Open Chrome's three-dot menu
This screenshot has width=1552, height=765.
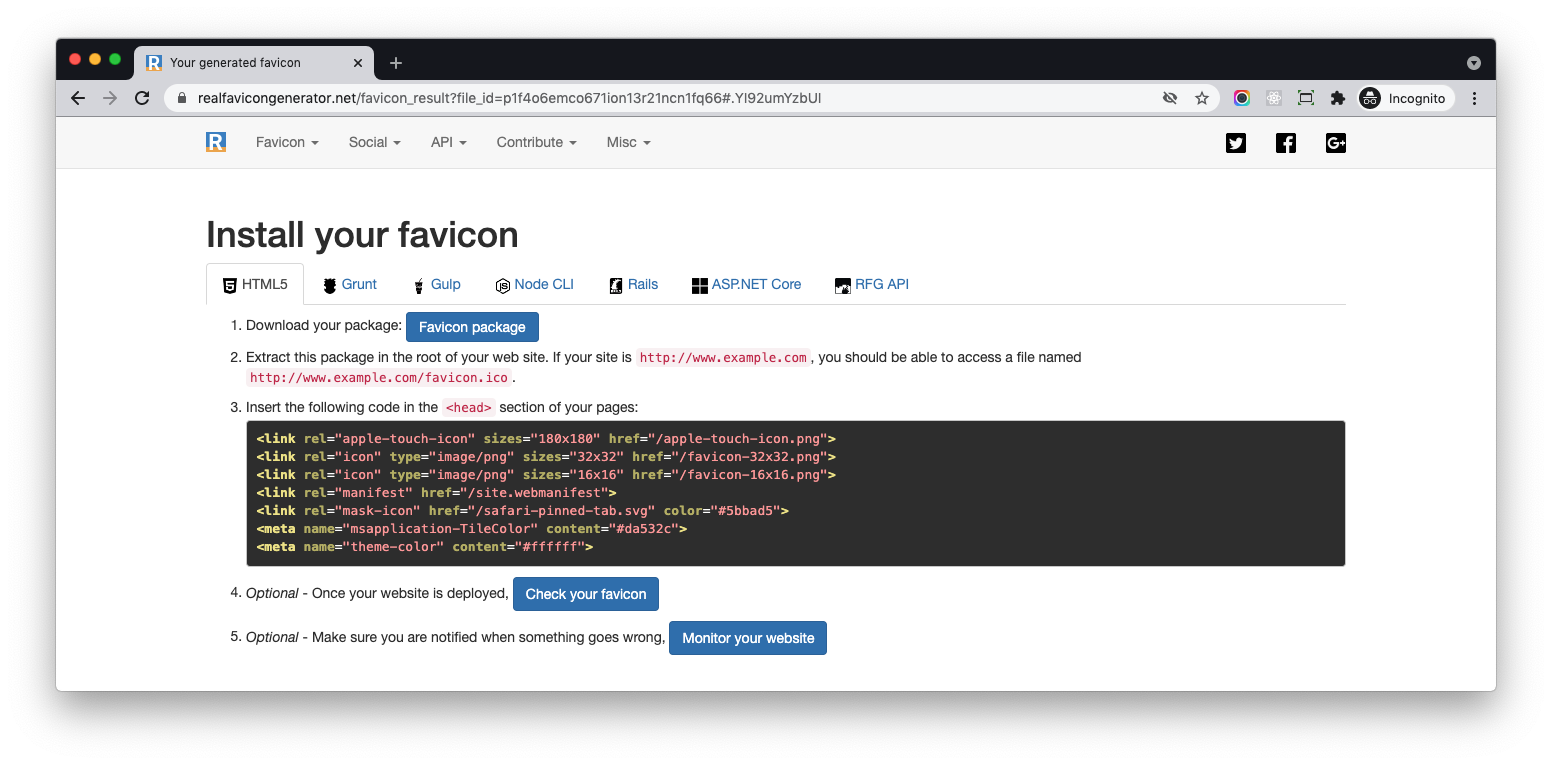(x=1474, y=98)
